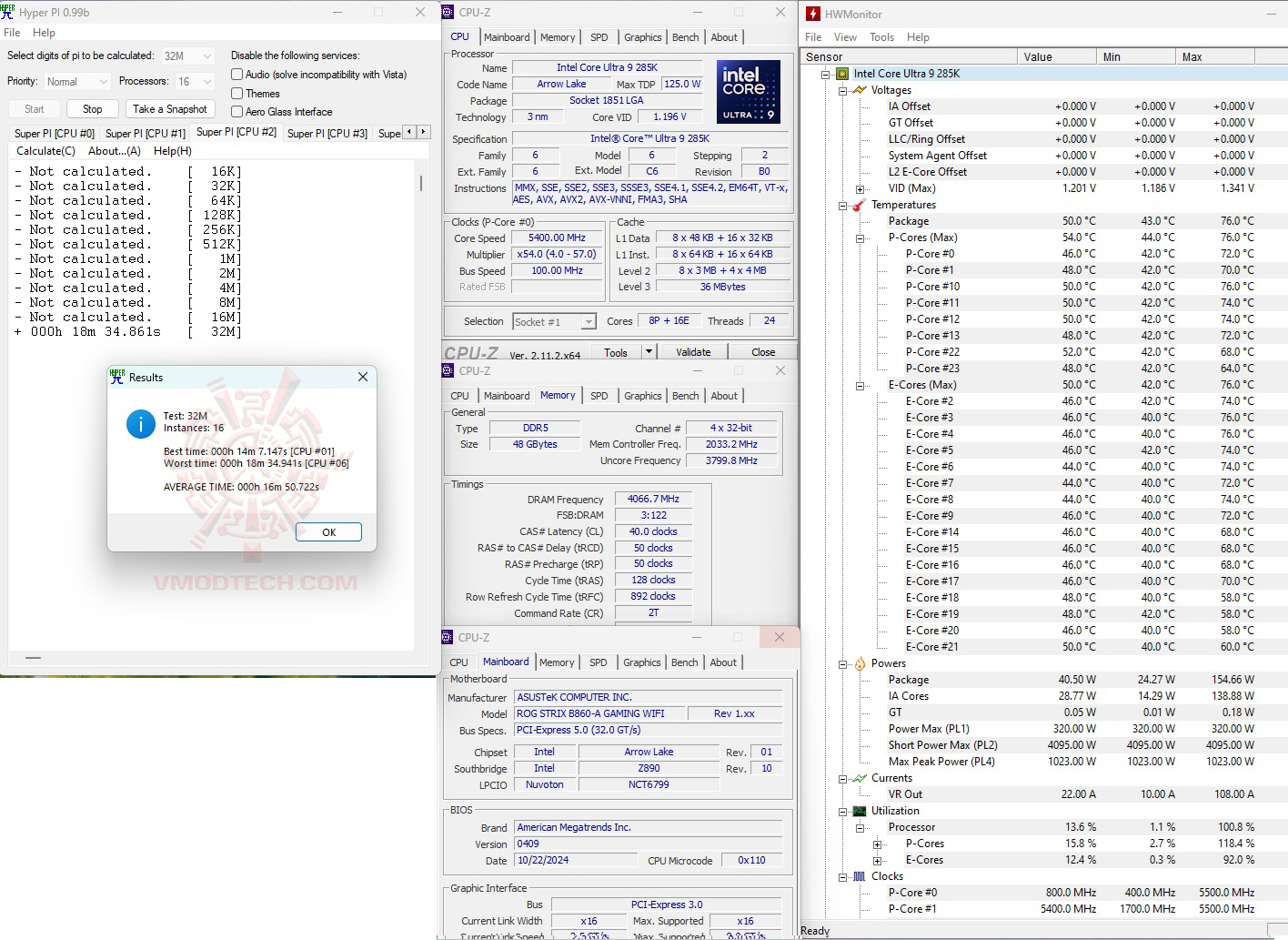This screenshot has width=1288, height=940.
Task: Click the blue info icon in Results dialog
Action: tap(141, 423)
